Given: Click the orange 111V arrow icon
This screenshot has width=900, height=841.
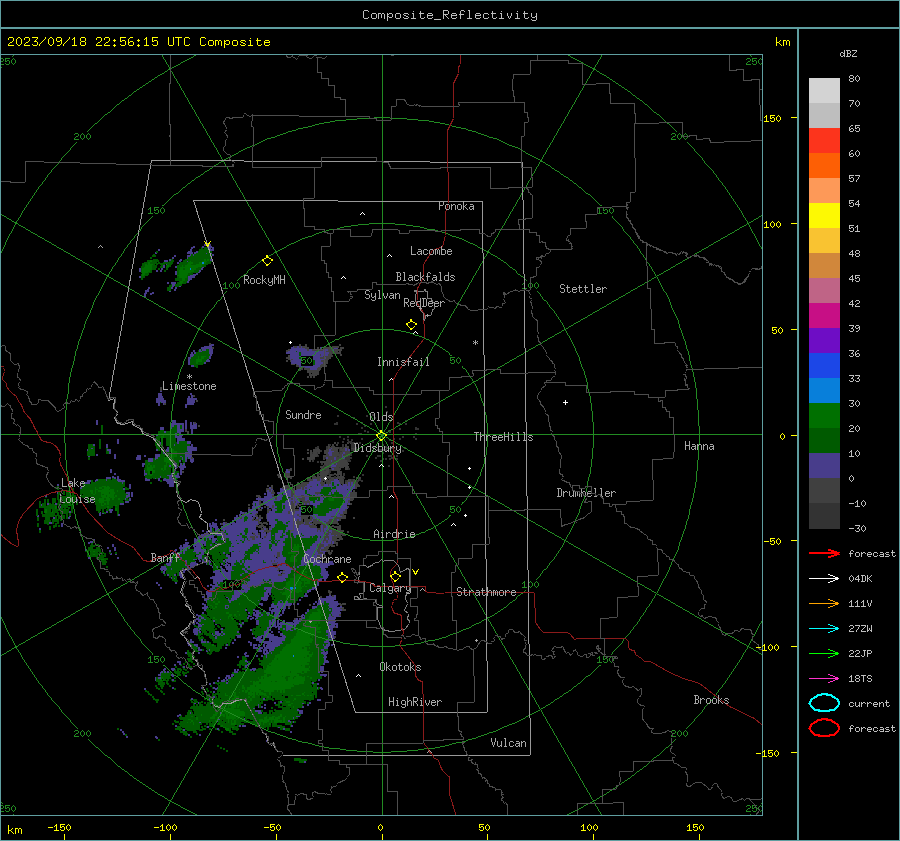Looking at the screenshot, I should coord(824,603).
